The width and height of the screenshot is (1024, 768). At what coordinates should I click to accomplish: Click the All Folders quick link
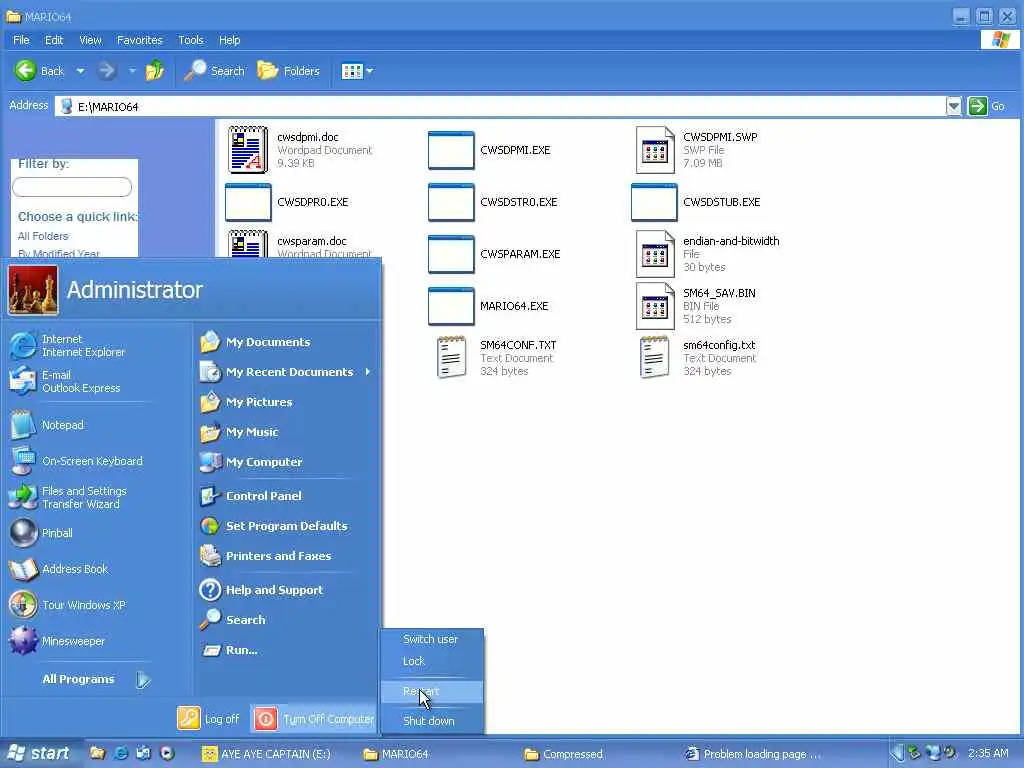tap(42, 236)
